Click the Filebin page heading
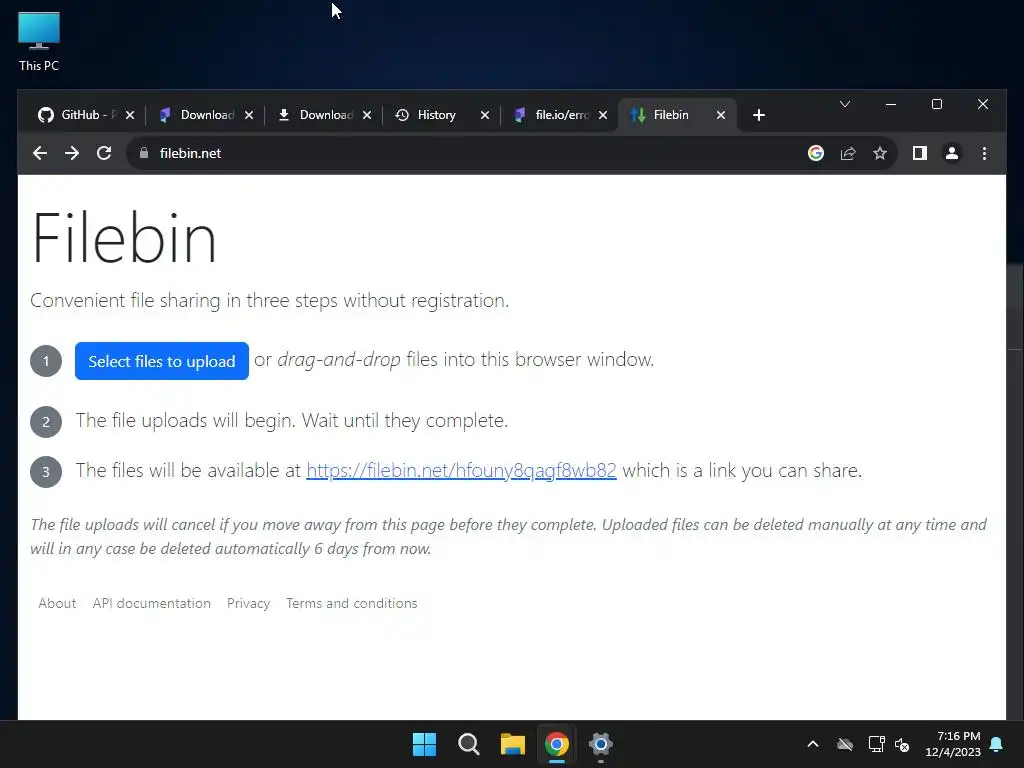1024x768 pixels. click(x=124, y=238)
